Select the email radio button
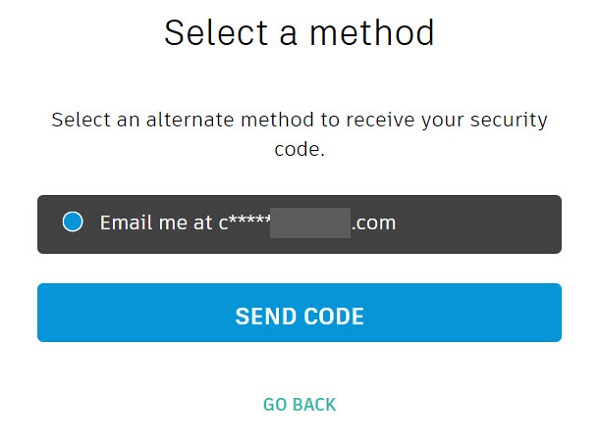The height and width of the screenshot is (442, 600). (x=73, y=222)
